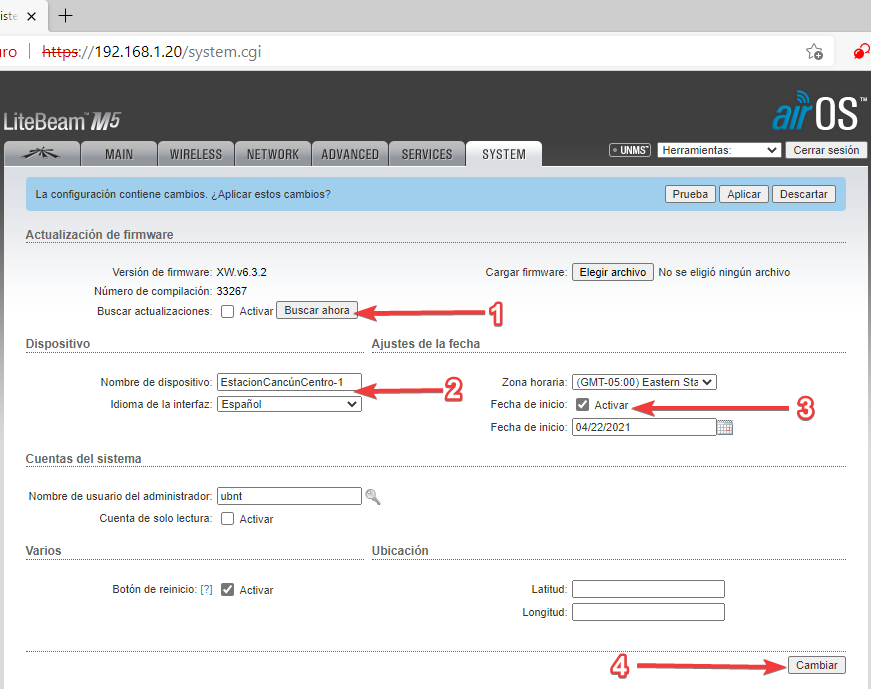871x689 pixels.
Task: Open the interface language dropdown
Action: [289, 404]
